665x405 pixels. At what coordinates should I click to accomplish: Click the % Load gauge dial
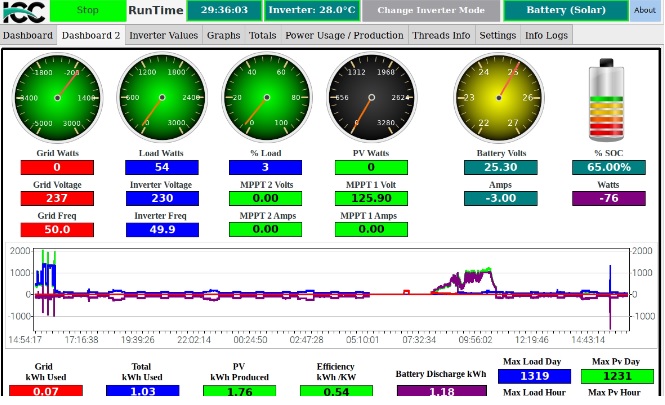point(266,98)
